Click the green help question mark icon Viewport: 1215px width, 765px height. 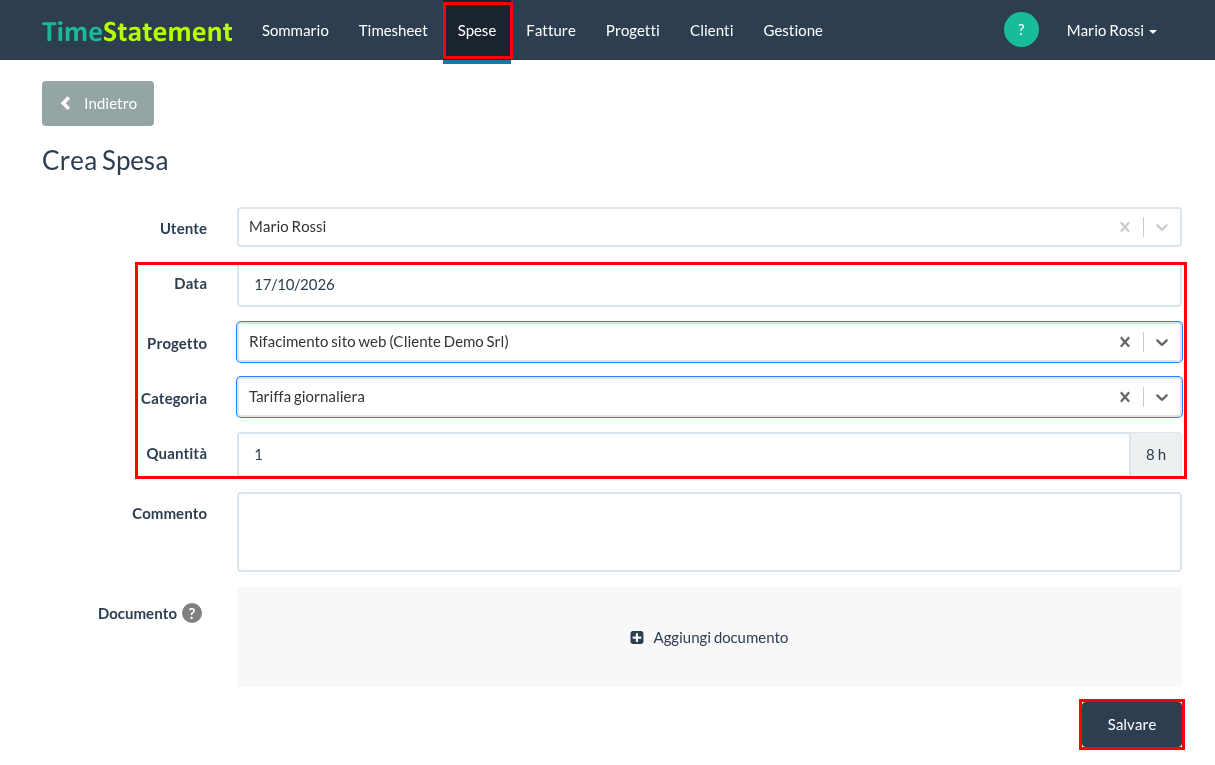(1021, 30)
